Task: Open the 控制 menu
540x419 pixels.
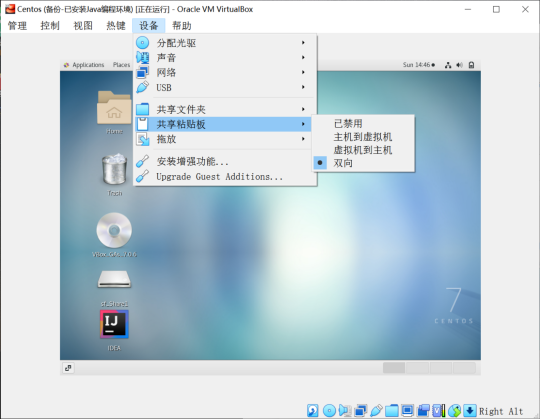Action: pyautogui.click(x=50, y=25)
